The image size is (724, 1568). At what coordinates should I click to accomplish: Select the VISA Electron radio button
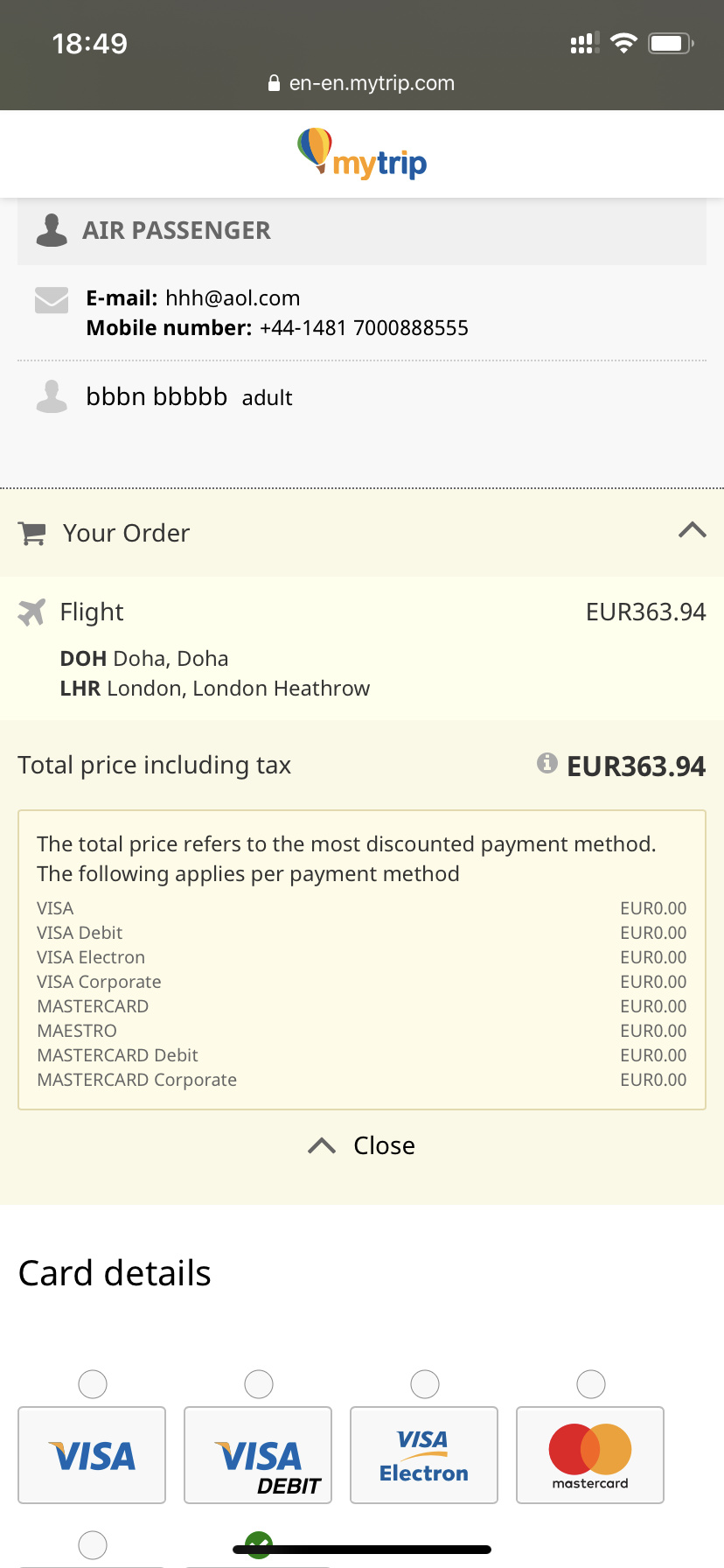click(425, 1384)
